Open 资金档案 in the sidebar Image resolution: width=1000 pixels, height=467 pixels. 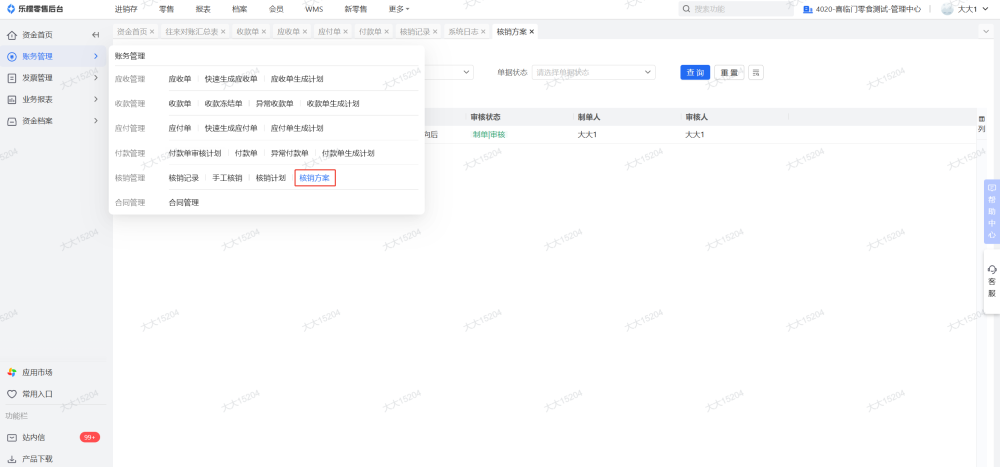click(38, 121)
